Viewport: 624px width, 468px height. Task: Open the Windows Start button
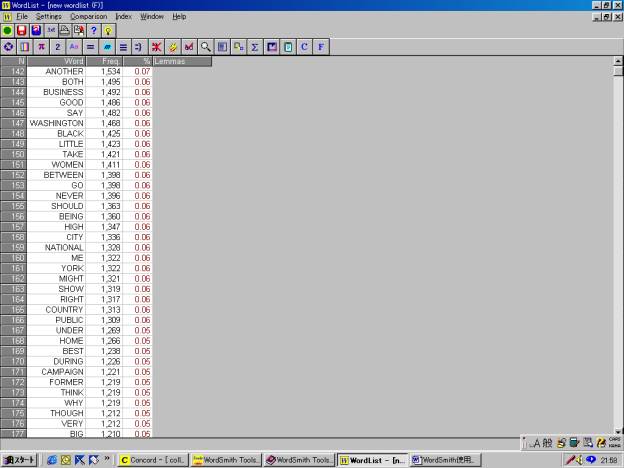click(x=19, y=460)
